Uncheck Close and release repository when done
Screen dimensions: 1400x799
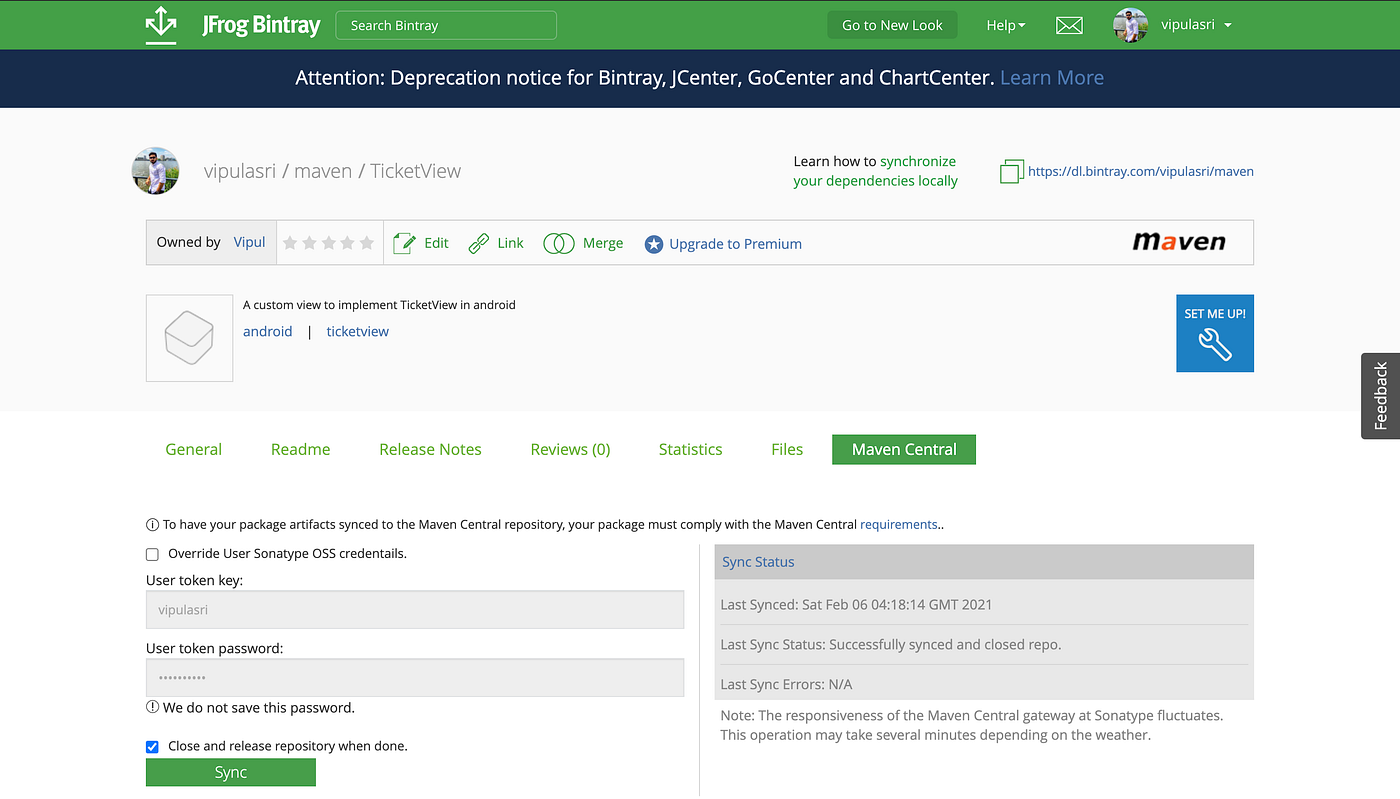click(152, 746)
